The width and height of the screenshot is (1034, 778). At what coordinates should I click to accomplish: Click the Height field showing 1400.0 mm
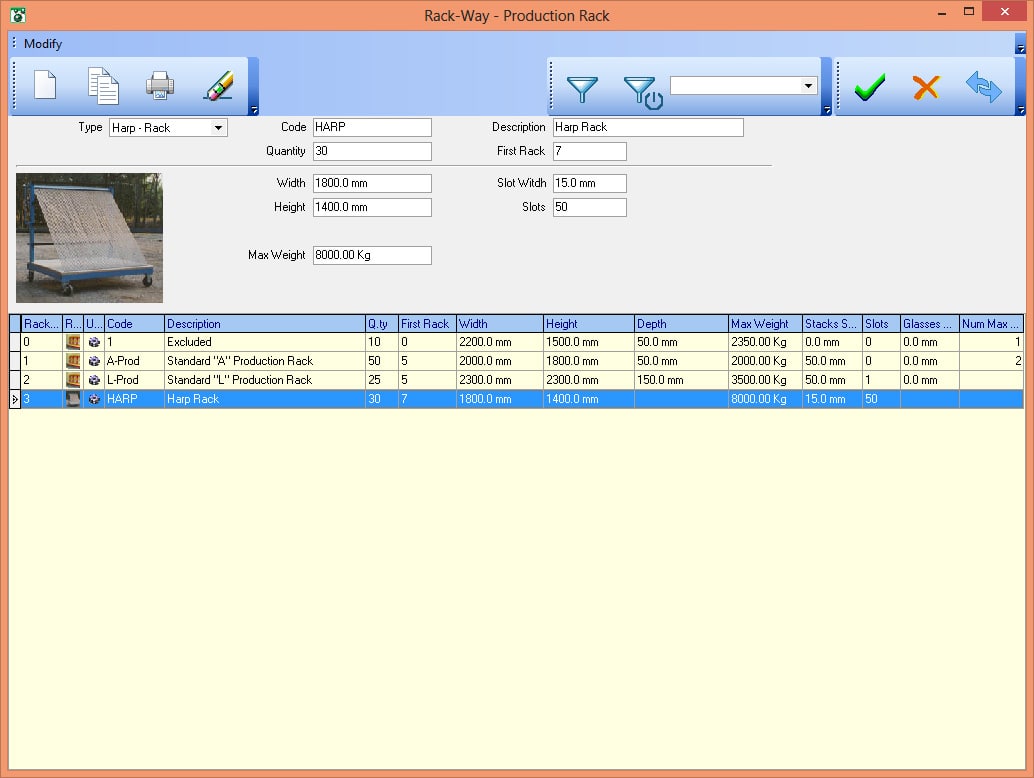(x=372, y=207)
